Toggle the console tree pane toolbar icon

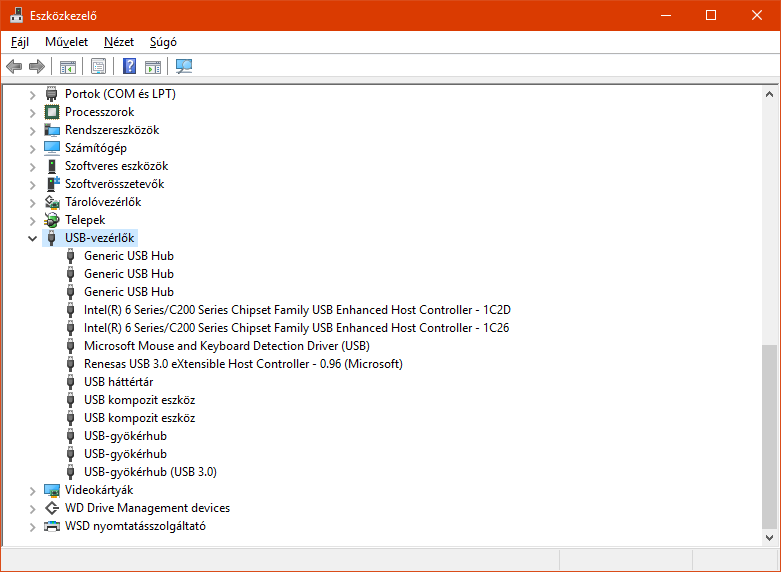click(68, 66)
